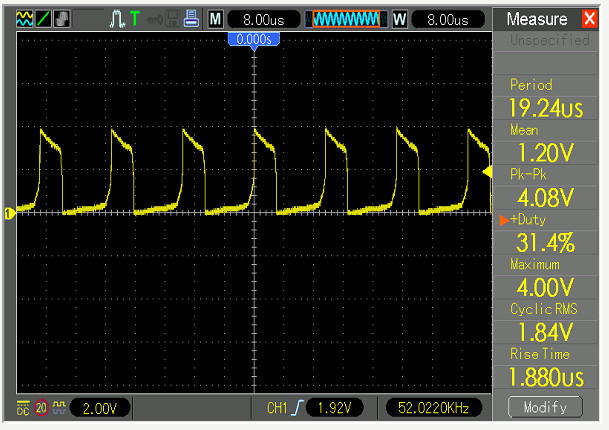Click the green T trigger status icon
This screenshot has width=609, height=430.
coord(134,19)
